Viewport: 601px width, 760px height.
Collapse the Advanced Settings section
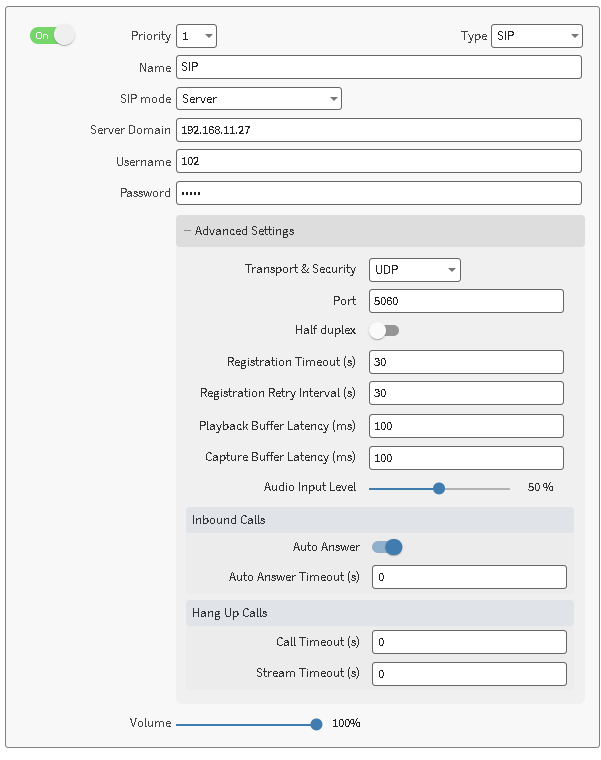[x=240, y=231]
